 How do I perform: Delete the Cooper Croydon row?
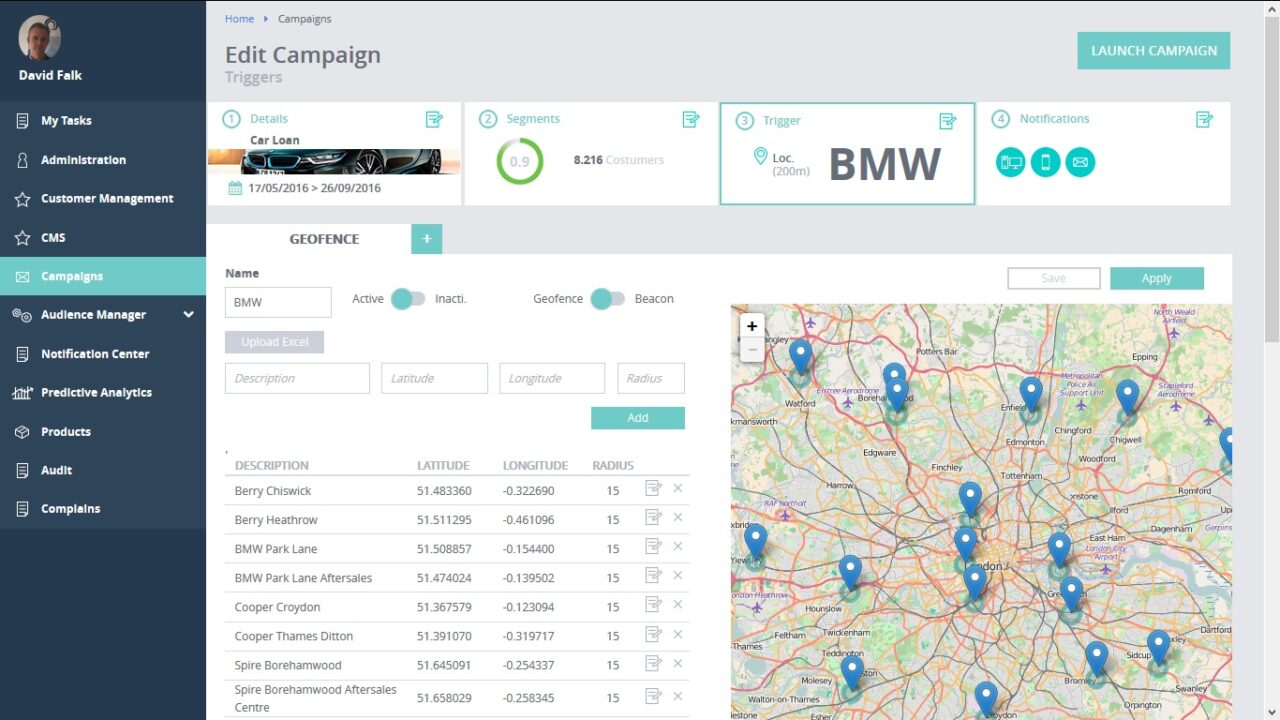678,604
